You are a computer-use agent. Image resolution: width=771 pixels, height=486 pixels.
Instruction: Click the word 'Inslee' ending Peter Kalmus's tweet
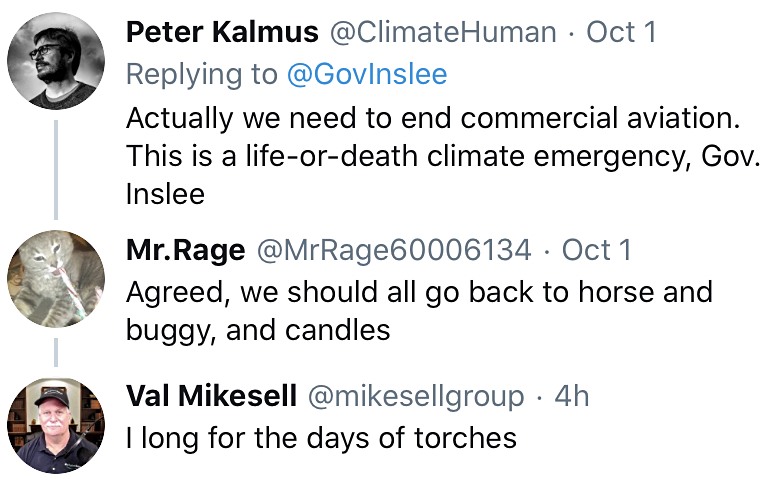pos(165,193)
